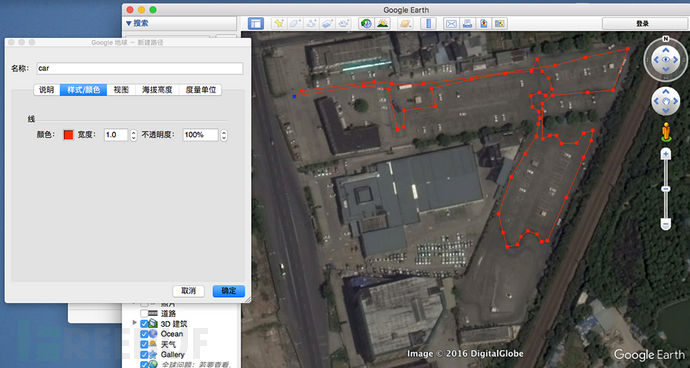
Task: Add an image overlay from the toolbar
Action: (x=328, y=23)
